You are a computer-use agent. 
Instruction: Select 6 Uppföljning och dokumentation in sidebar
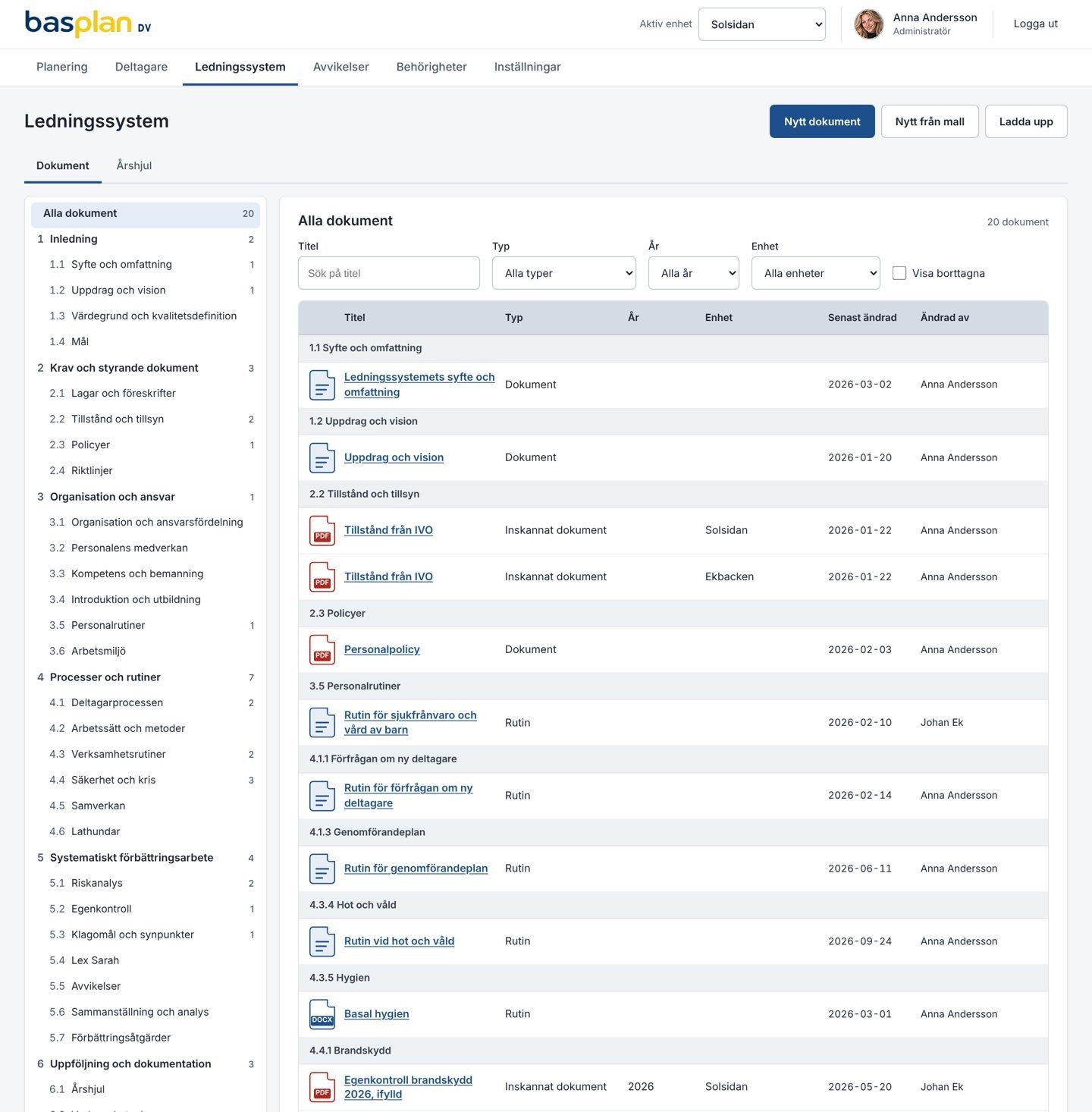point(146,1064)
